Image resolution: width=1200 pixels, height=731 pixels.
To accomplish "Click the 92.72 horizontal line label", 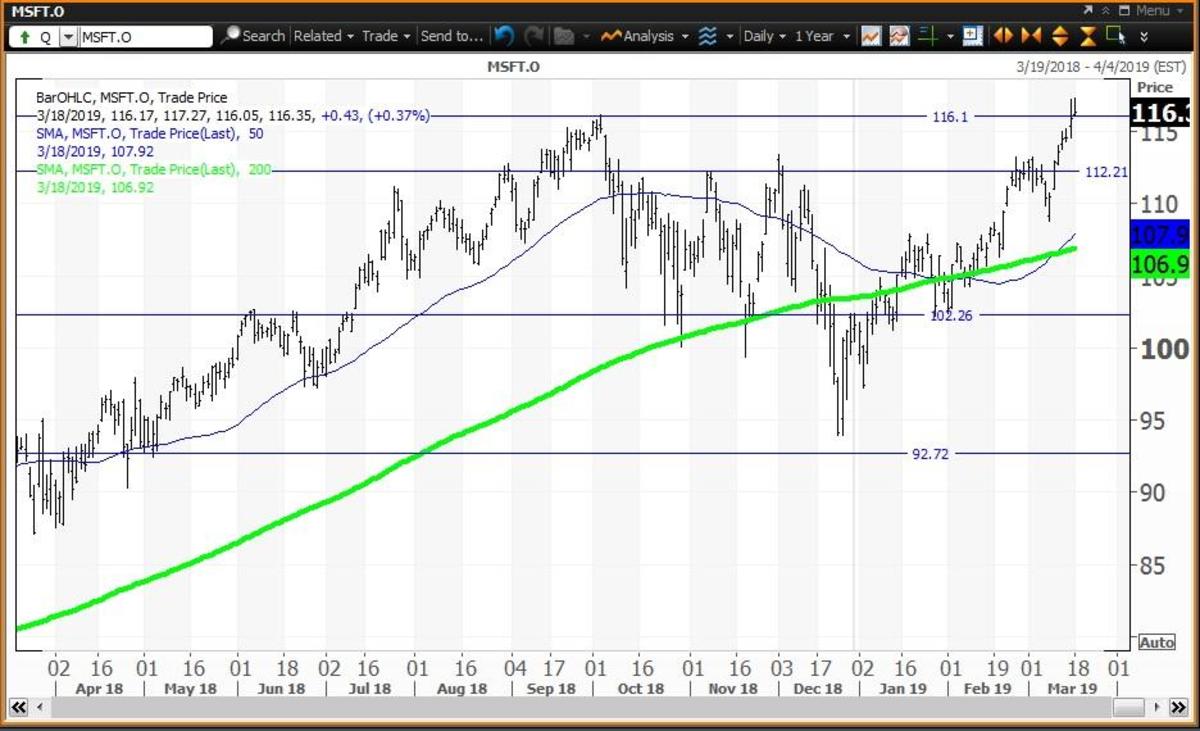I will [x=929, y=453].
